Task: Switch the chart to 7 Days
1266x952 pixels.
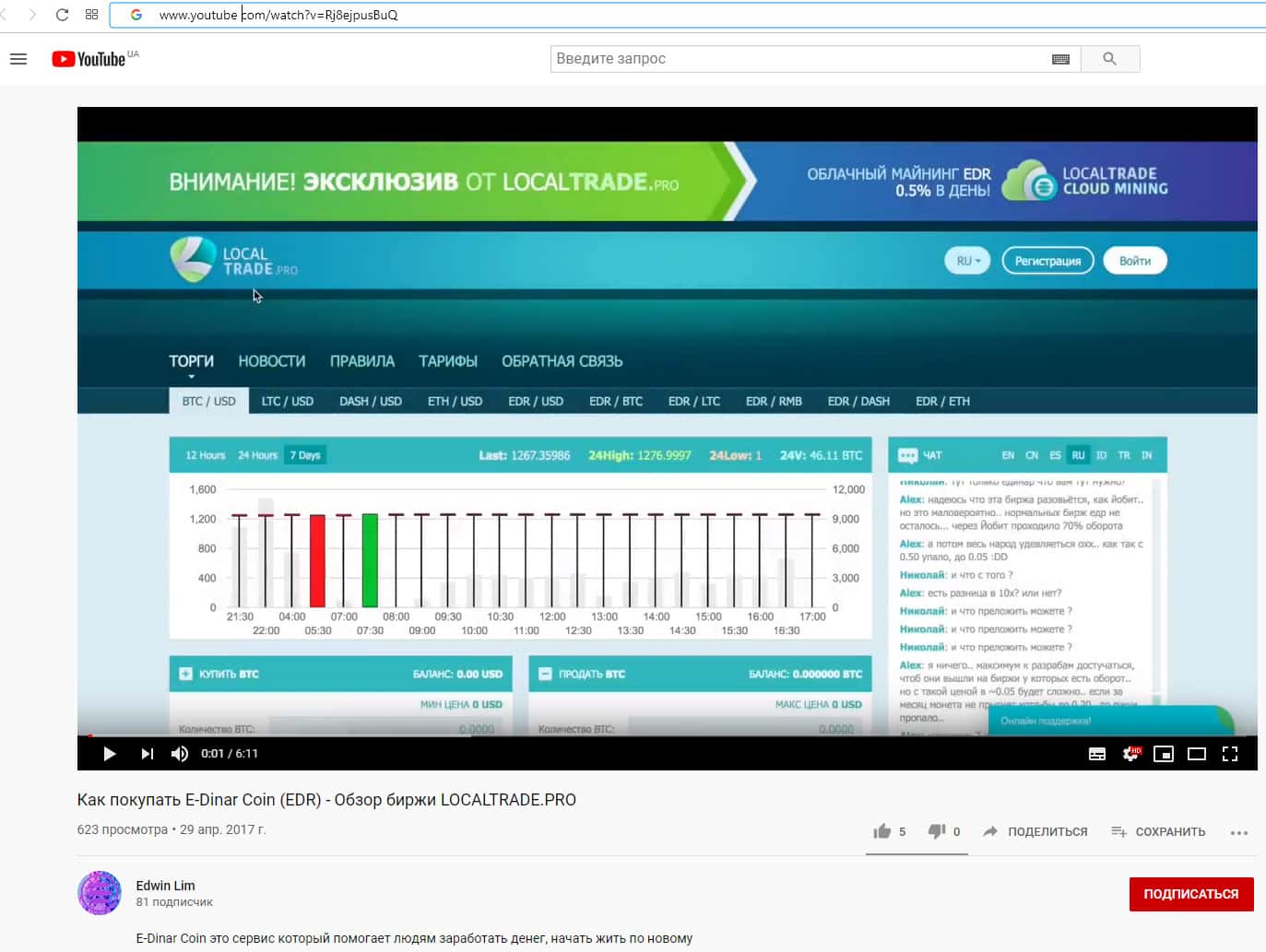Action: 305,455
